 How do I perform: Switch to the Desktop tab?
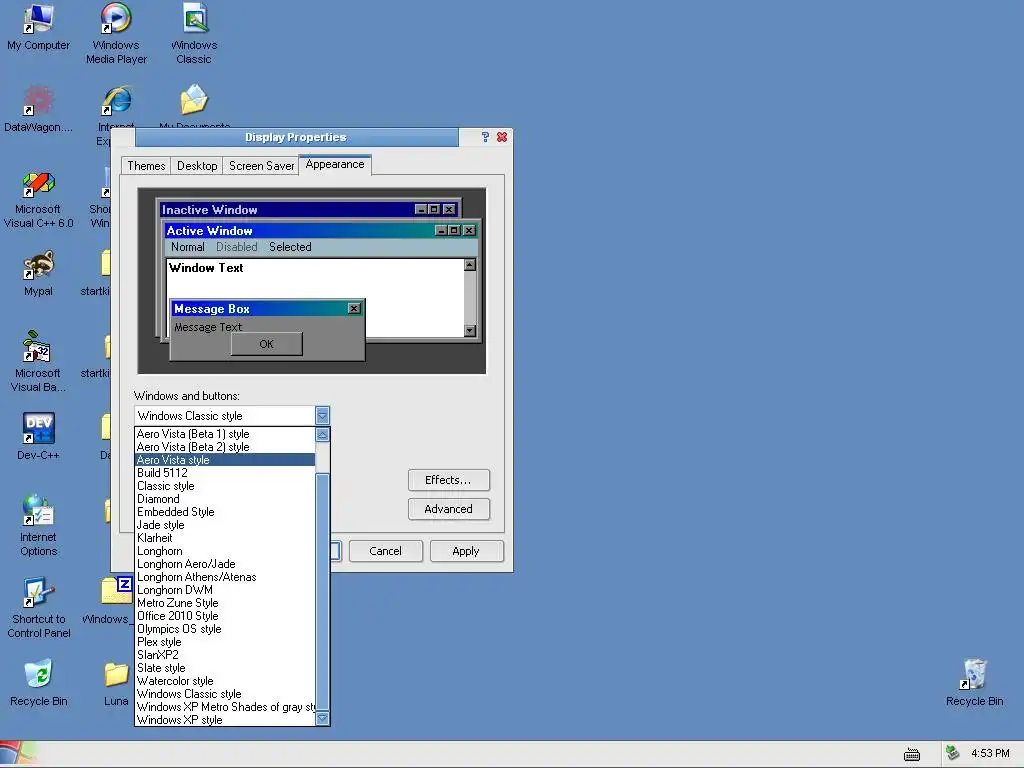point(197,166)
